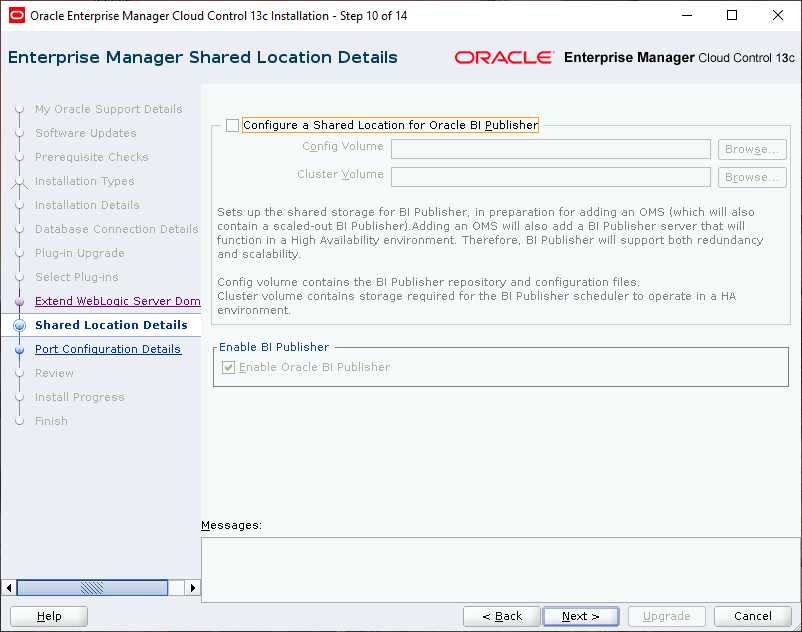Click the right arrow of sidebar scrollbar
This screenshot has width=802, height=632.
(x=193, y=588)
